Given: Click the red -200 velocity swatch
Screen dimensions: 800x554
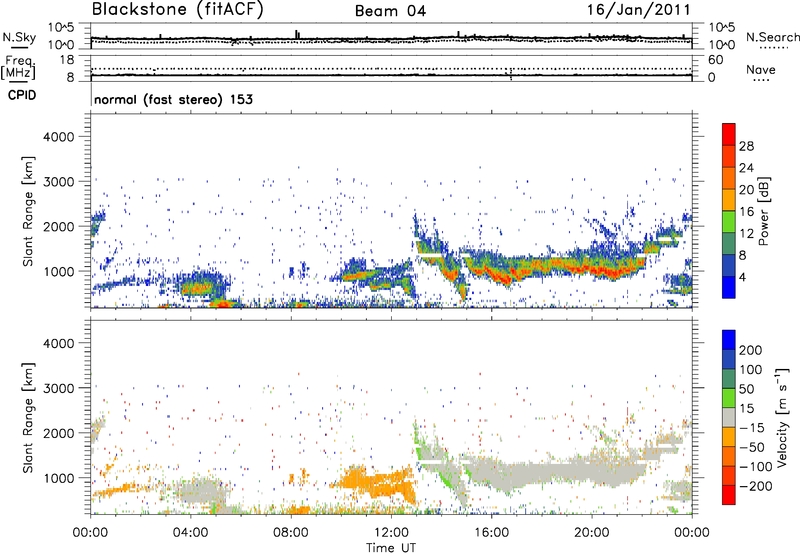Looking at the screenshot, I should pyautogui.click(x=729, y=495).
